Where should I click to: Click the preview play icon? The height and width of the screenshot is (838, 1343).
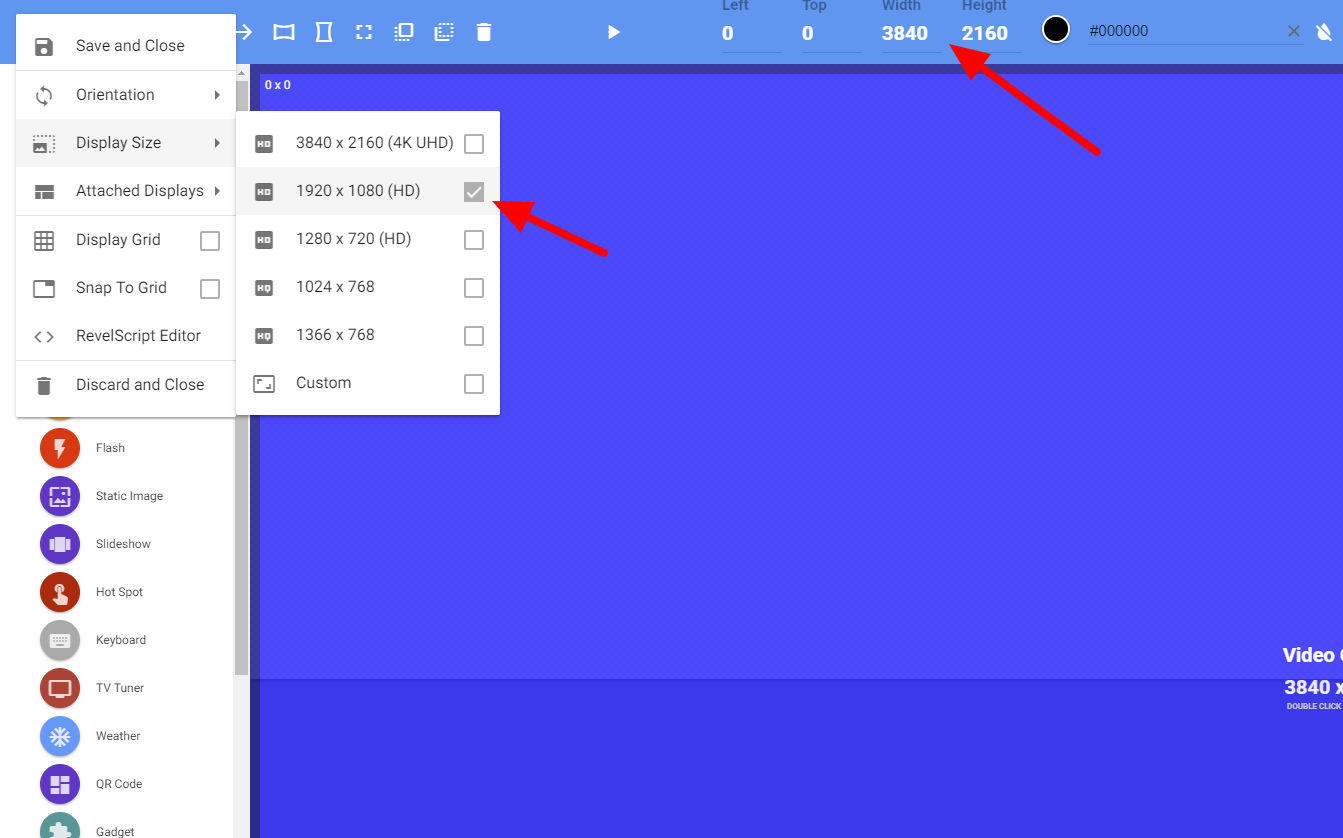click(x=613, y=31)
